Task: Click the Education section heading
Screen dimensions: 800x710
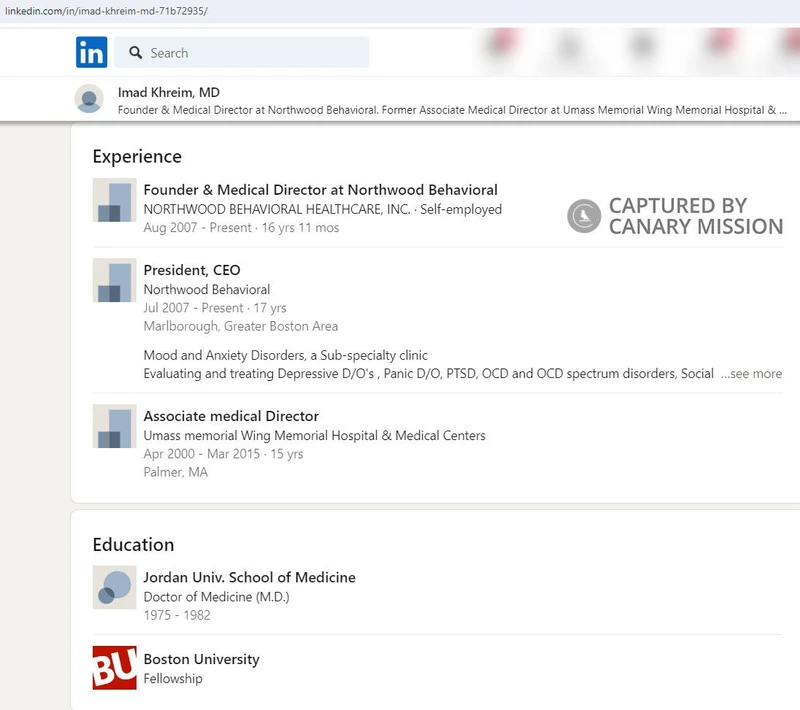Action: pyautogui.click(x=133, y=545)
